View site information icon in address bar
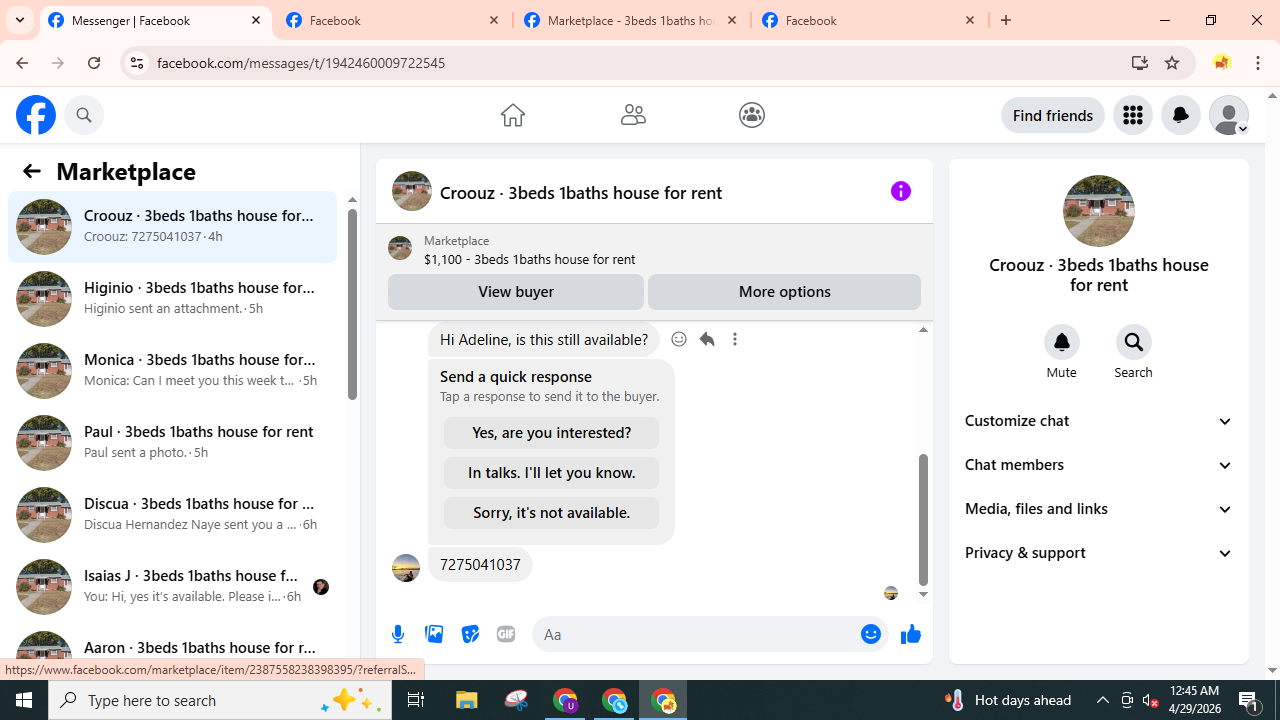Viewport: 1280px width, 720px height. pyautogui.click(x=137, y=63)
